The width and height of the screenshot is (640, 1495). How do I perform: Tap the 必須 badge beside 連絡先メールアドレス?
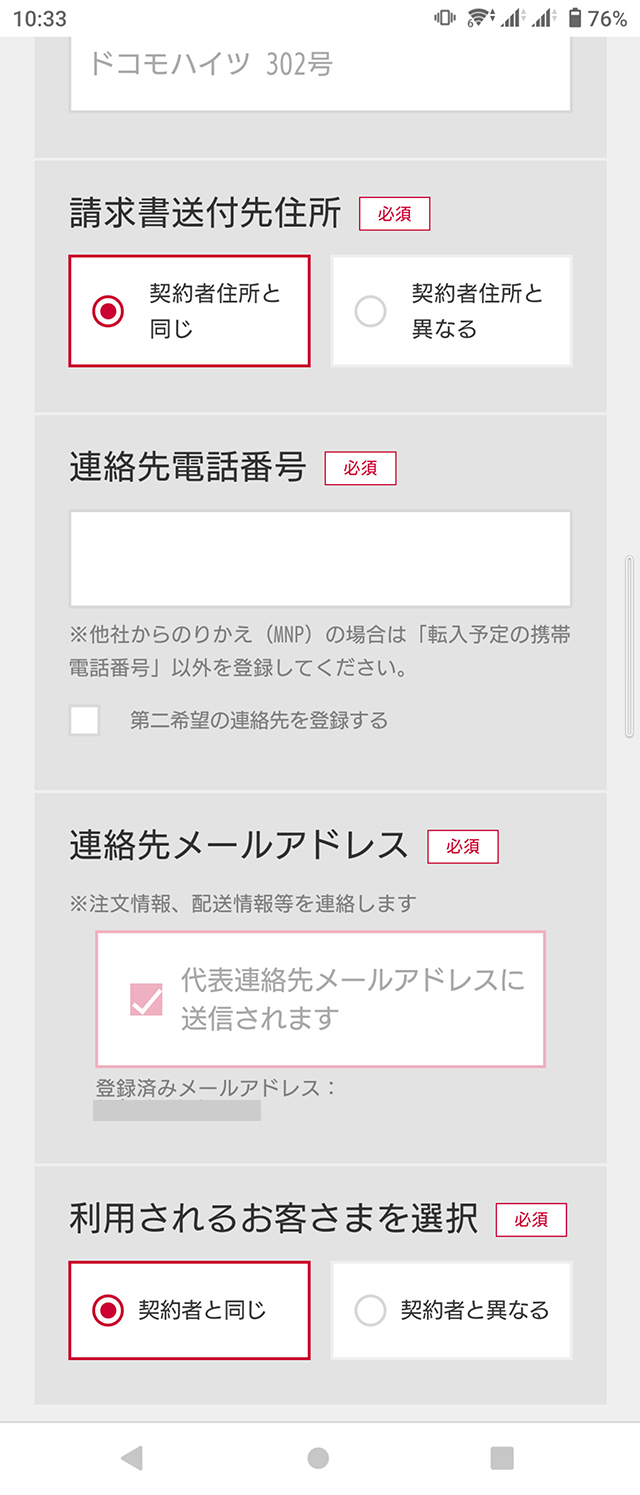coord(462,846)
